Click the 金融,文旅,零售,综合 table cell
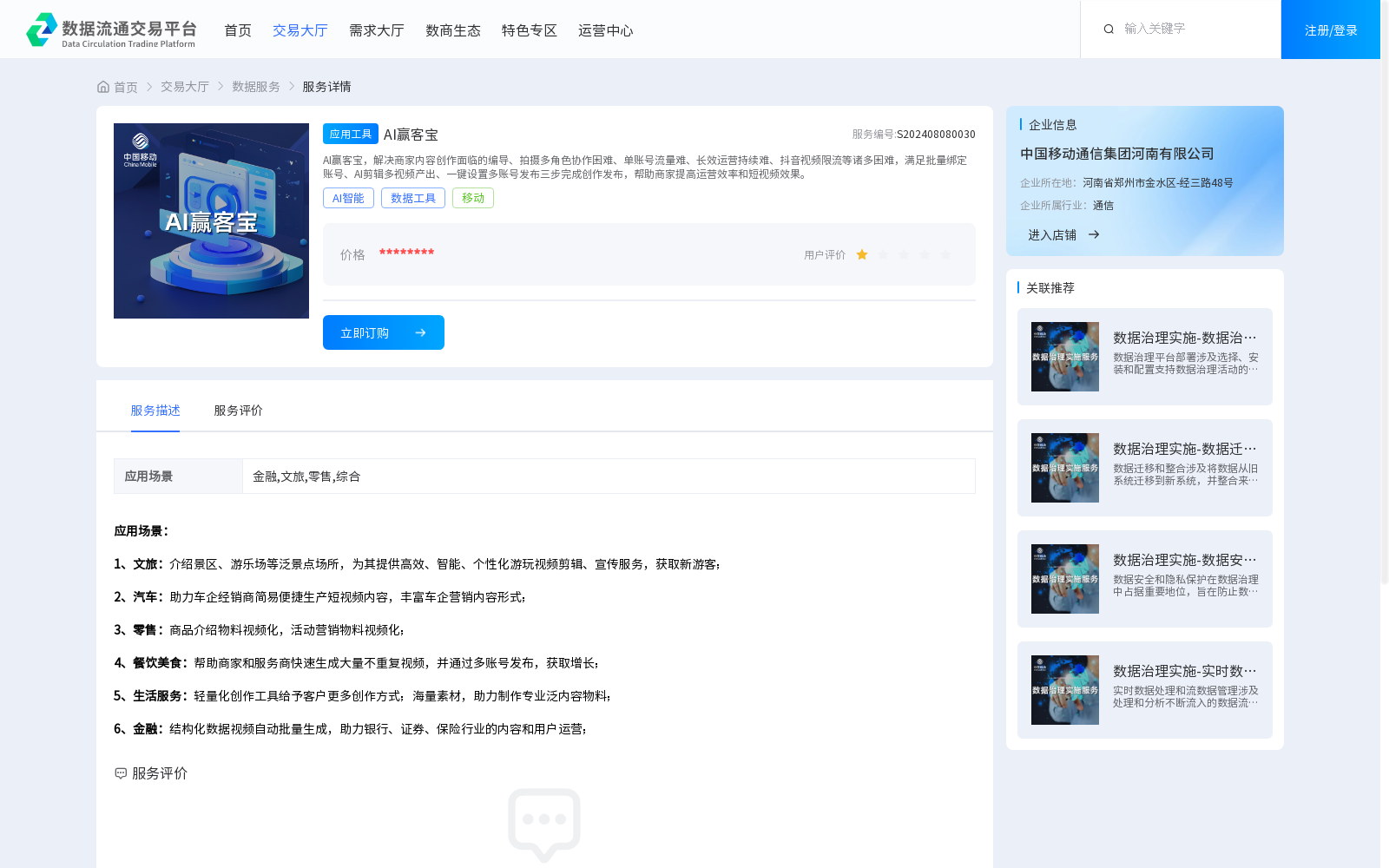The height and width of the screenshot is (868, 1389). click(609, 476)
